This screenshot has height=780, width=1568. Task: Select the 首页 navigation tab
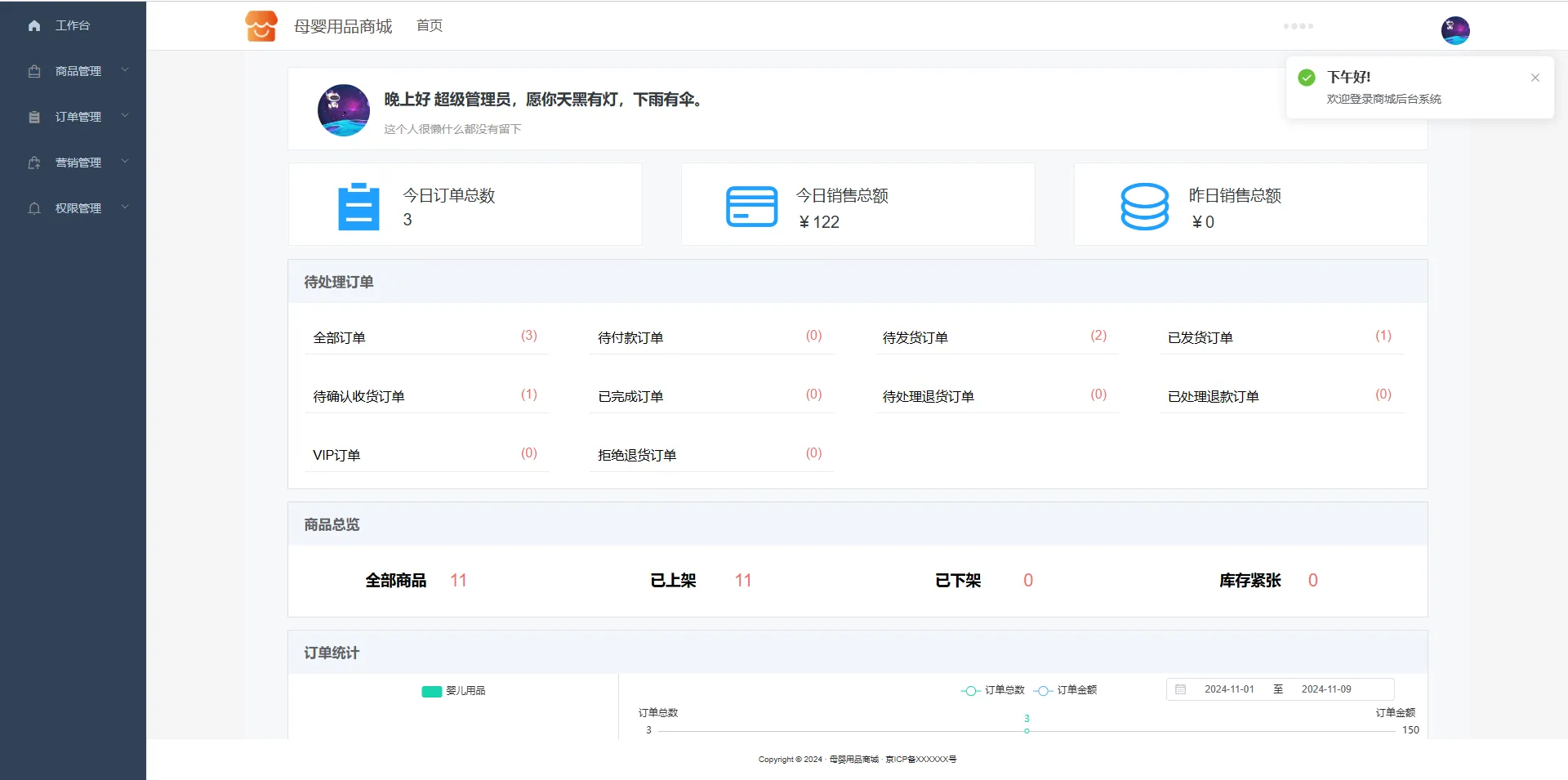click(x=430, y=26)
